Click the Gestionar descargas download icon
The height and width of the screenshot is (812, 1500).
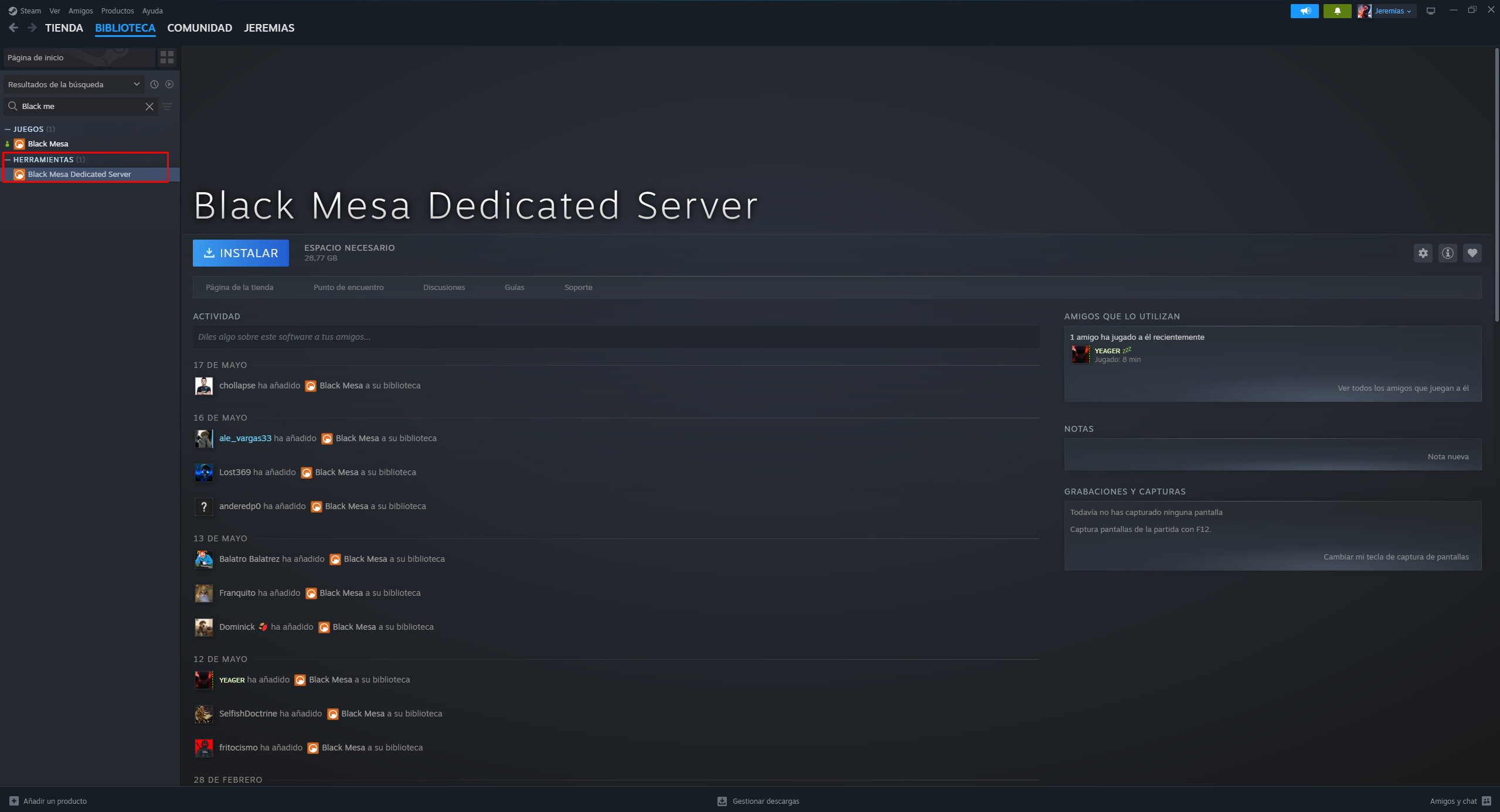tap(722, 801)
